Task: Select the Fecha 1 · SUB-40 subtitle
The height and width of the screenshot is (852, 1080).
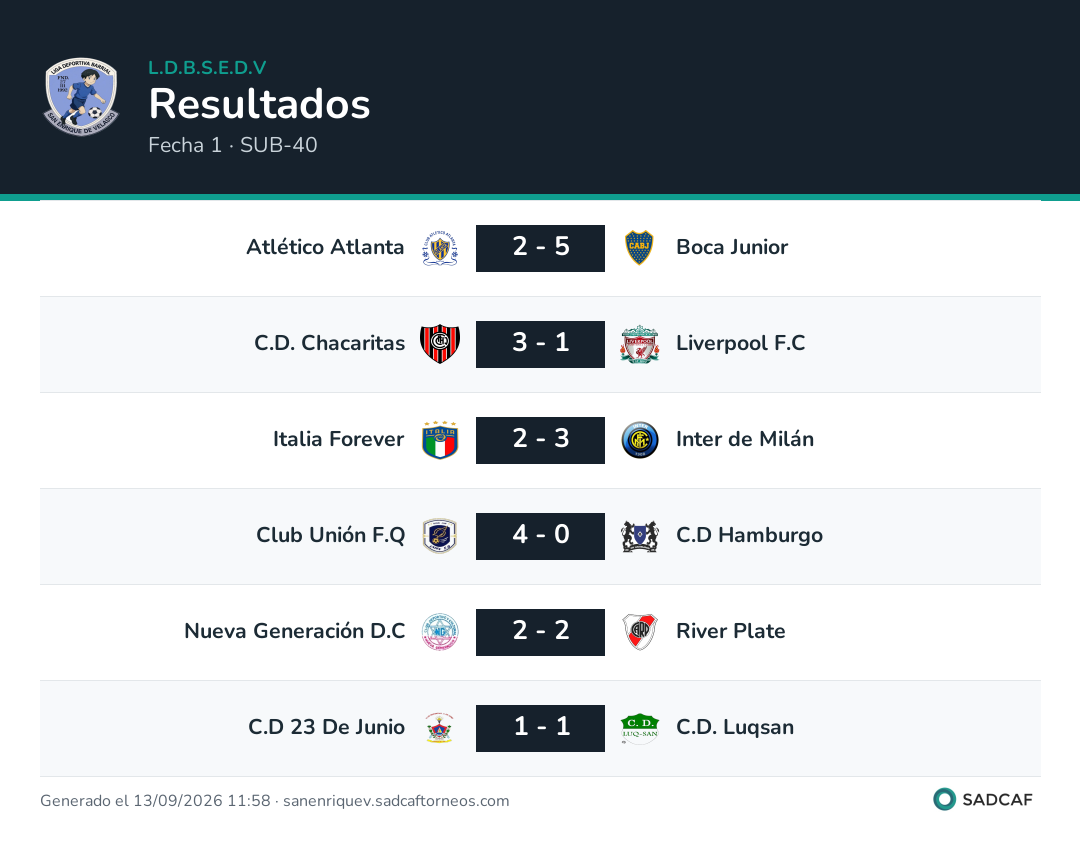Action: [x=233, y=145]
